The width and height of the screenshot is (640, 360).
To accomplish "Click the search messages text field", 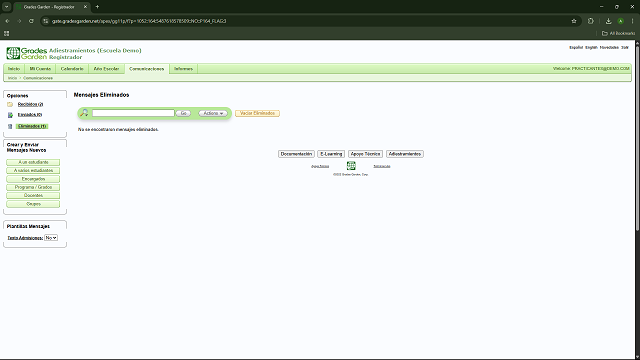I will click(133, 113).
